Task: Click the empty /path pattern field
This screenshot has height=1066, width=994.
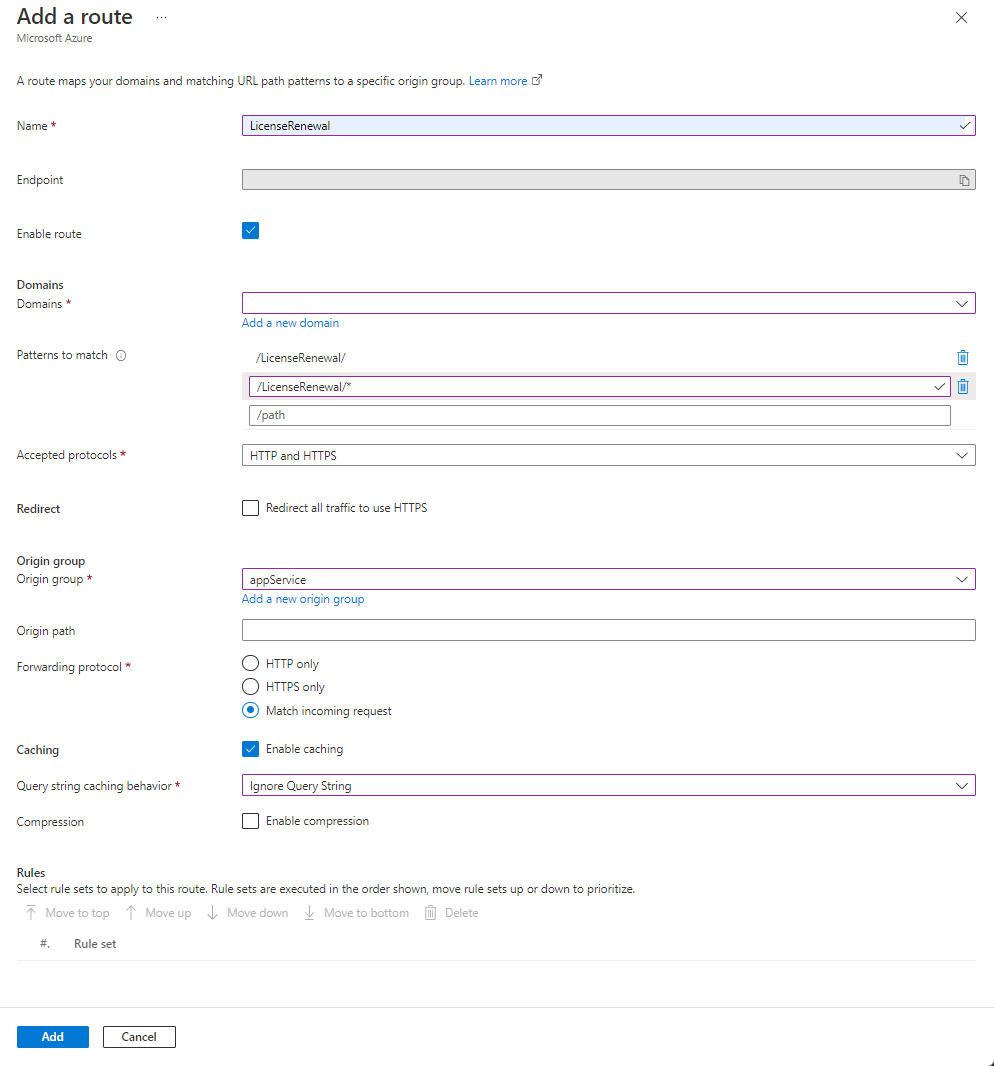Action: coord(599,415)
